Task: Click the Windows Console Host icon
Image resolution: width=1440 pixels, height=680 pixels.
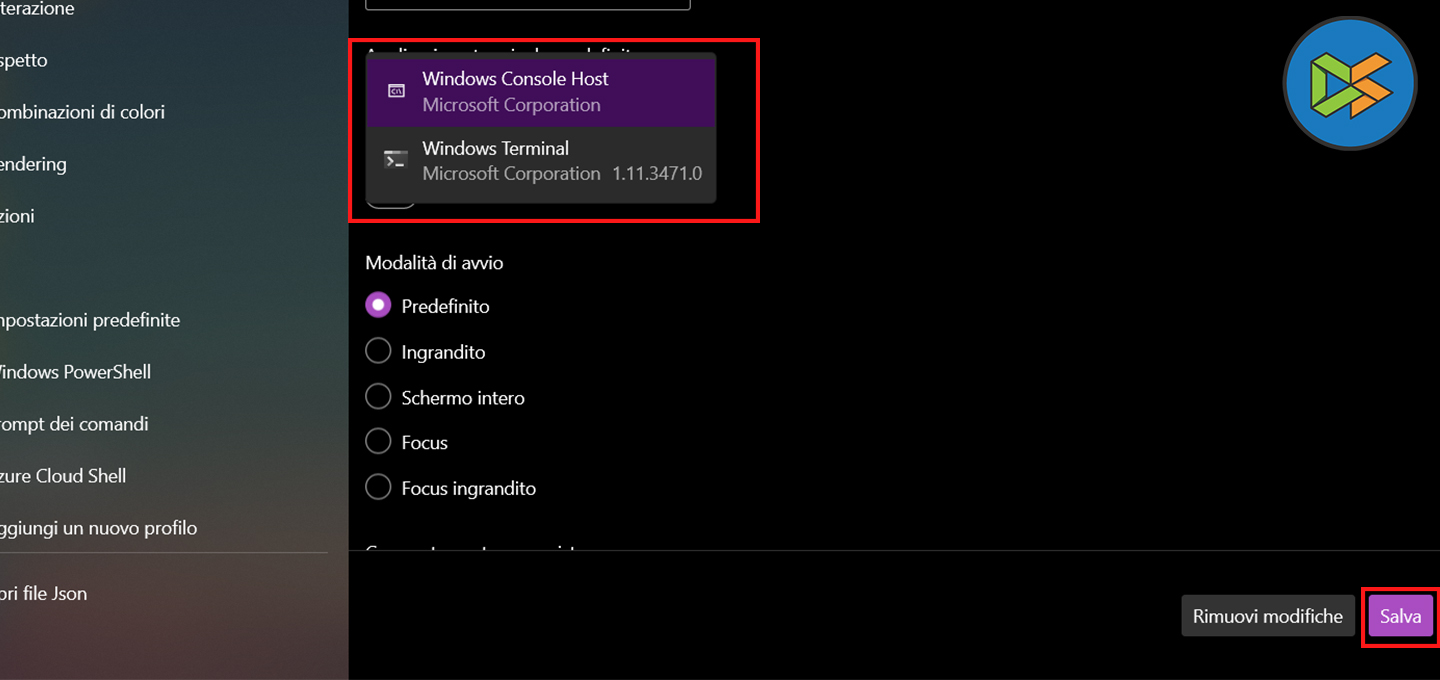Action: click(x=397, y=91)
